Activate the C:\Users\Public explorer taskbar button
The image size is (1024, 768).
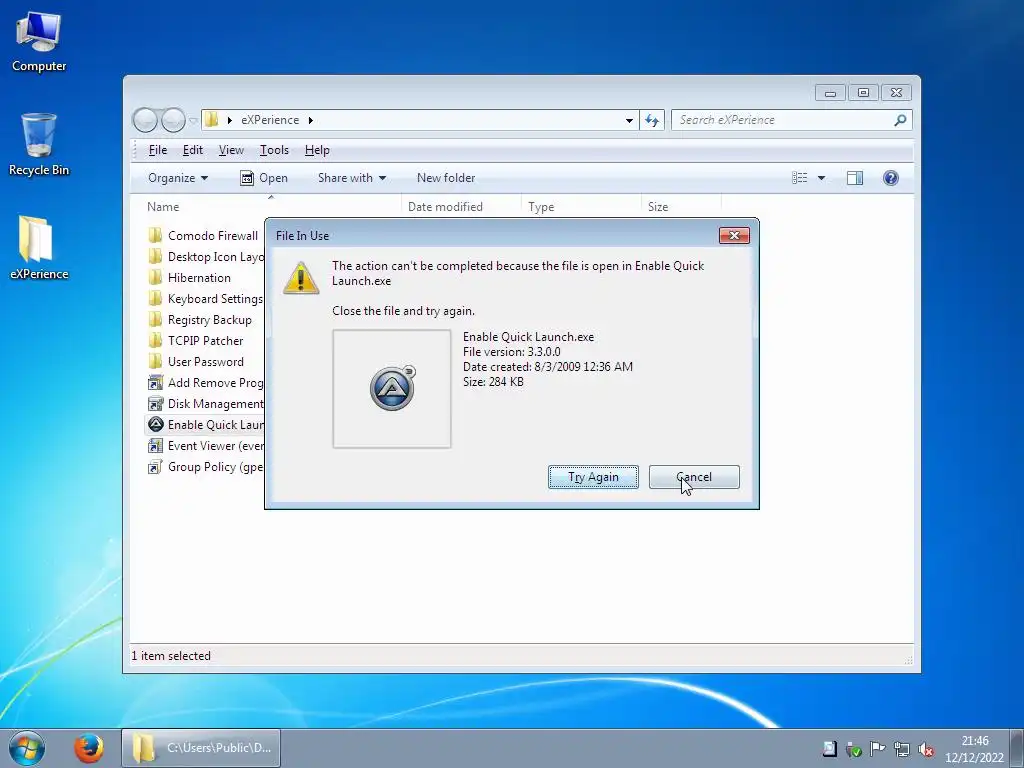[201, 748]
